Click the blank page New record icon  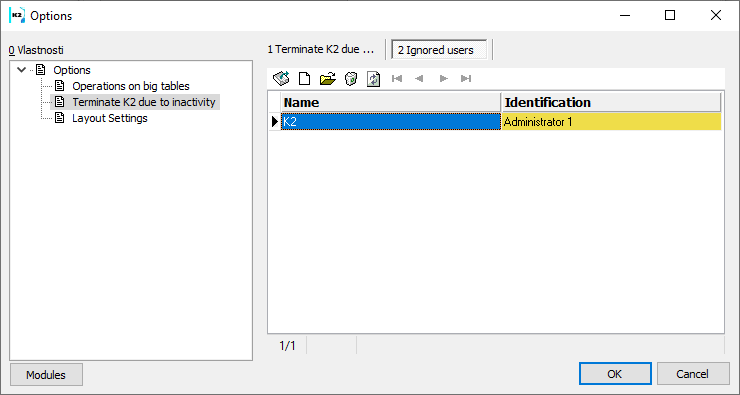click(304, 78)
